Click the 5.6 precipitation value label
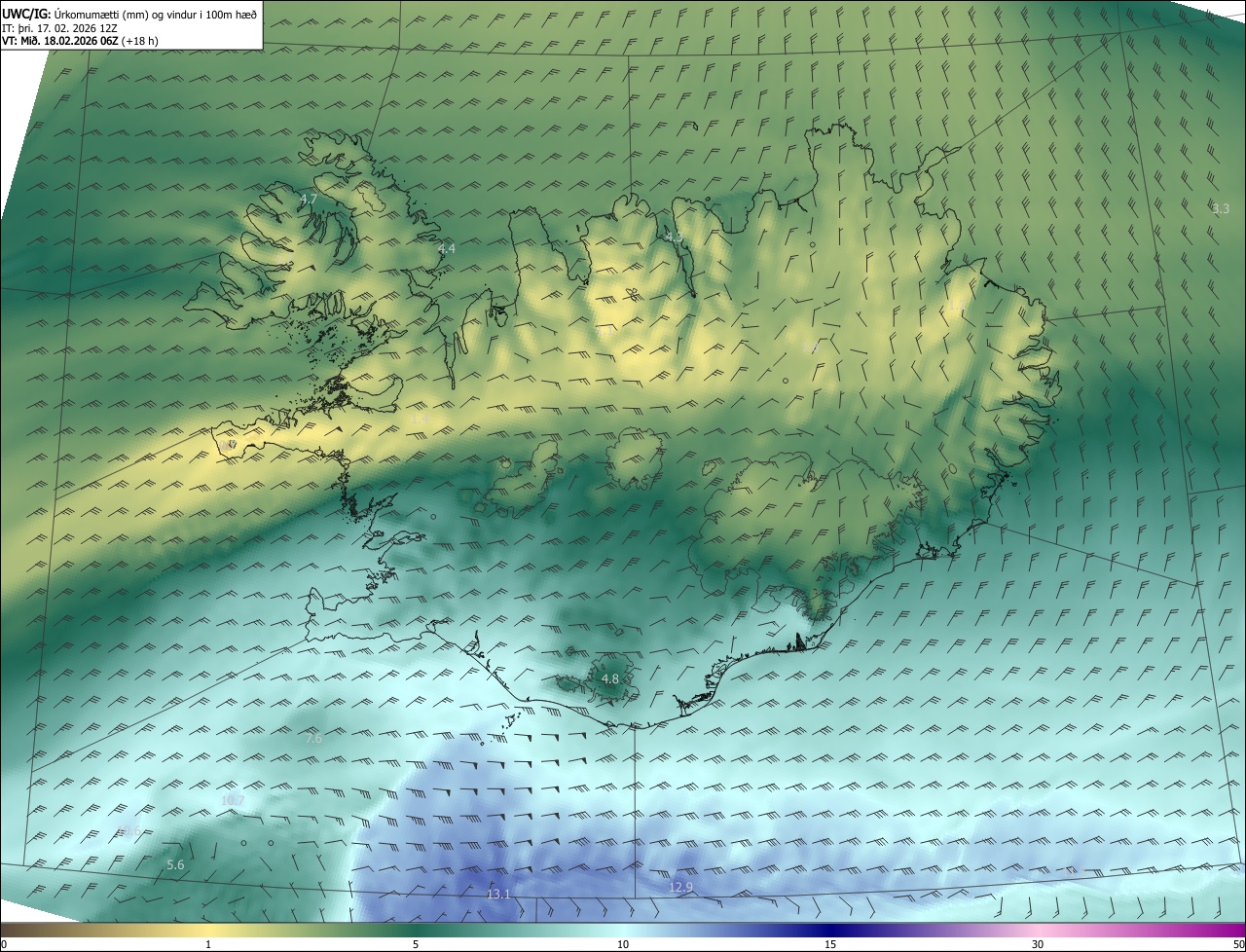Image resolution: width=1246 pixels, height=952 pixels. click(176, 865)
